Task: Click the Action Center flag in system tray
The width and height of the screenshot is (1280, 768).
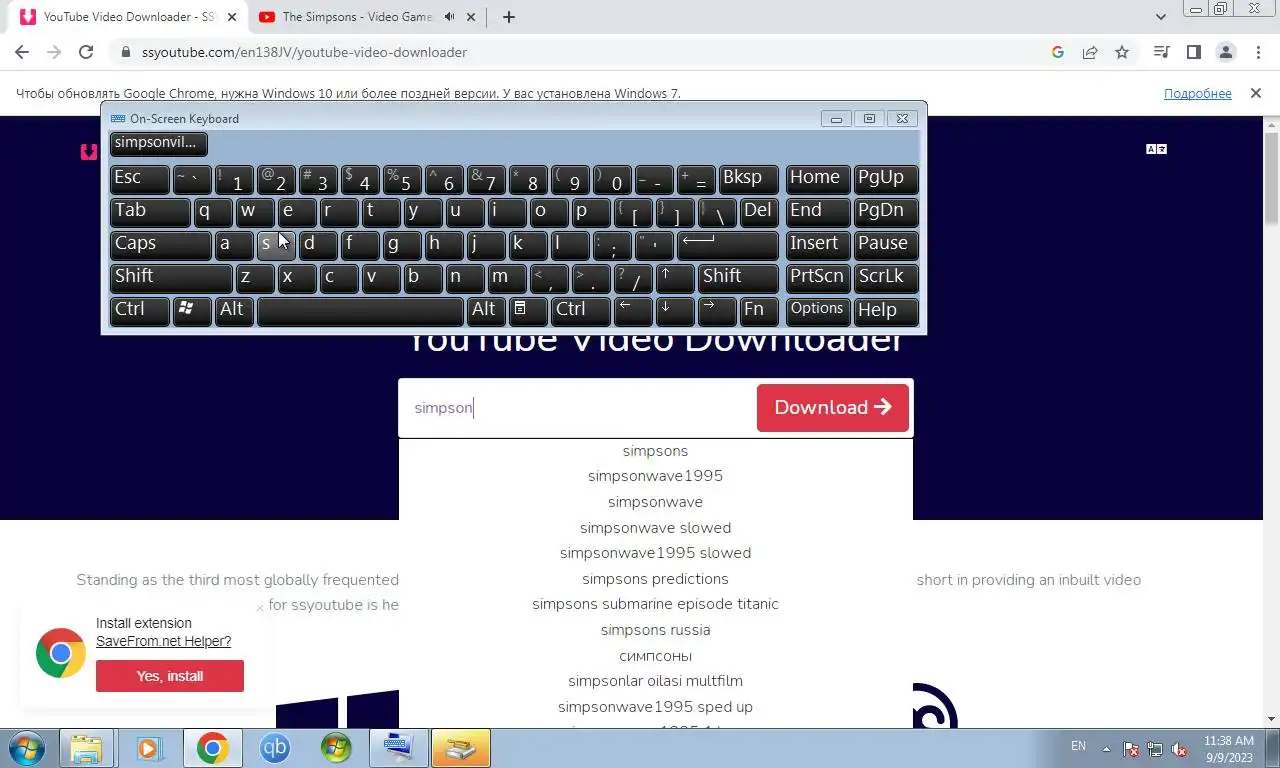Action: tap(1131, 748)
